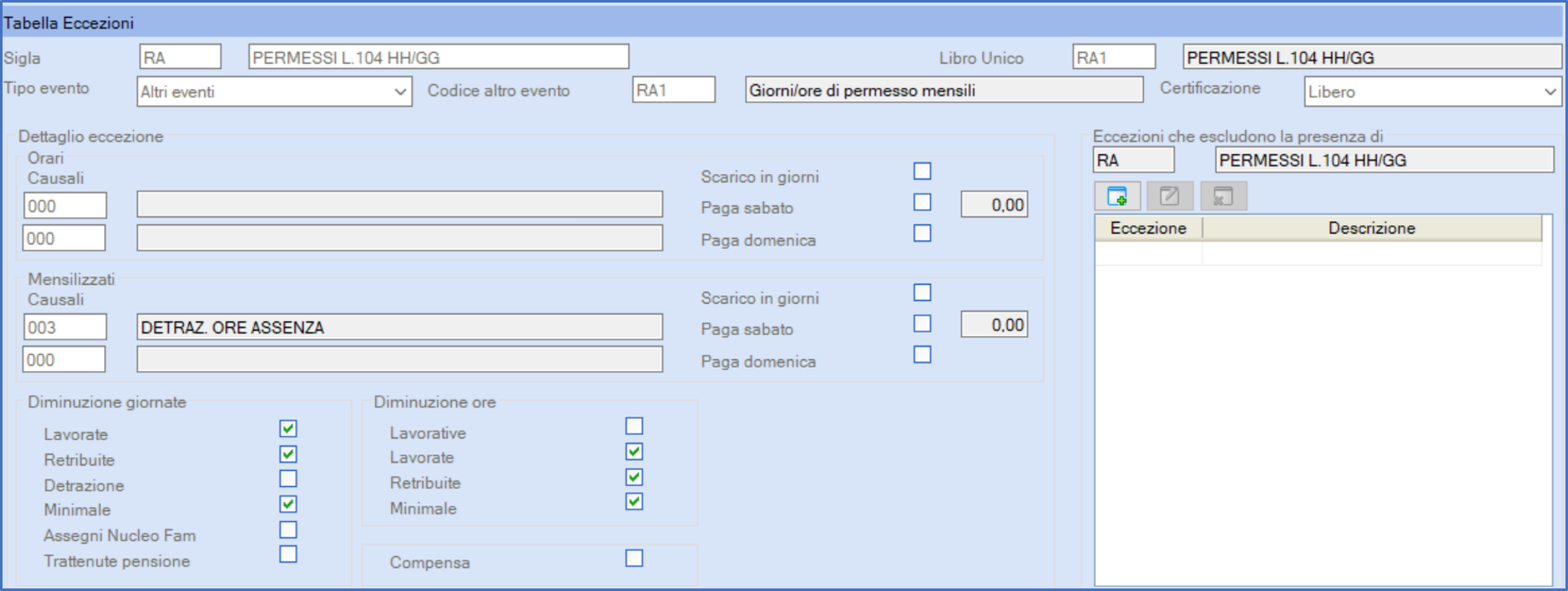This screenshot has height=591, width=1568.
Task: Click the Mensilizzati causale code 003 field
Action: 65,327
